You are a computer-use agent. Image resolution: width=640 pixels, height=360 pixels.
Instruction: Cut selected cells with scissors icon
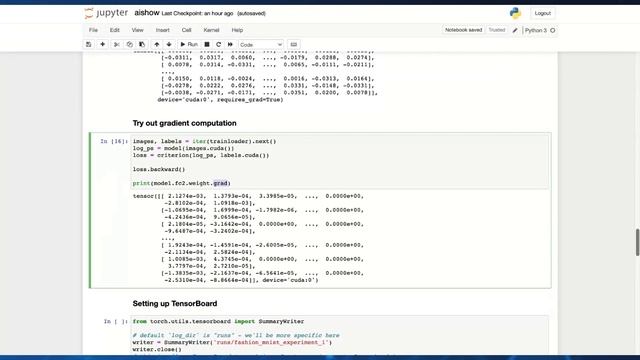pos(117,44)
